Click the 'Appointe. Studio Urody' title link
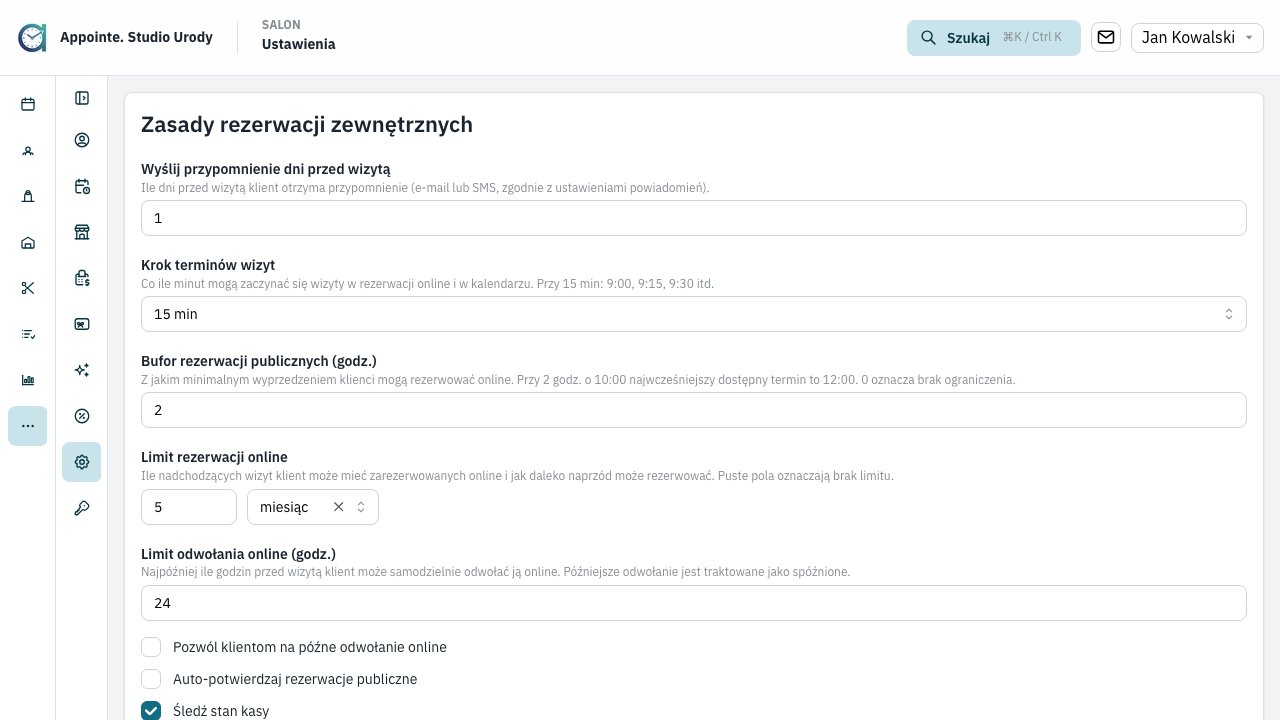The width and height of the screenshot is (1280, 720). pyautogui.click(x=136, y=37)
